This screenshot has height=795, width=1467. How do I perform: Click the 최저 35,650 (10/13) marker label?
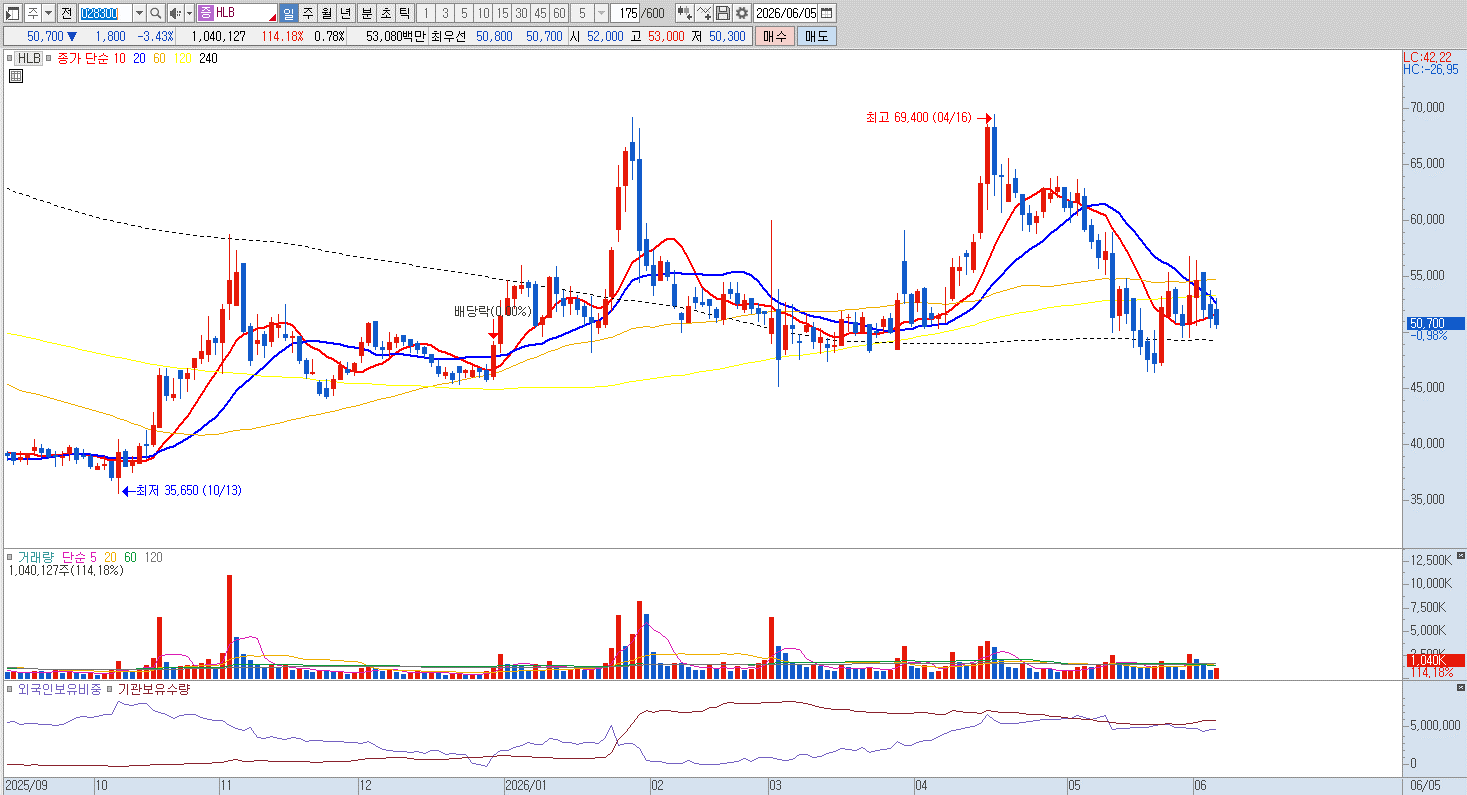coord(188,490)
